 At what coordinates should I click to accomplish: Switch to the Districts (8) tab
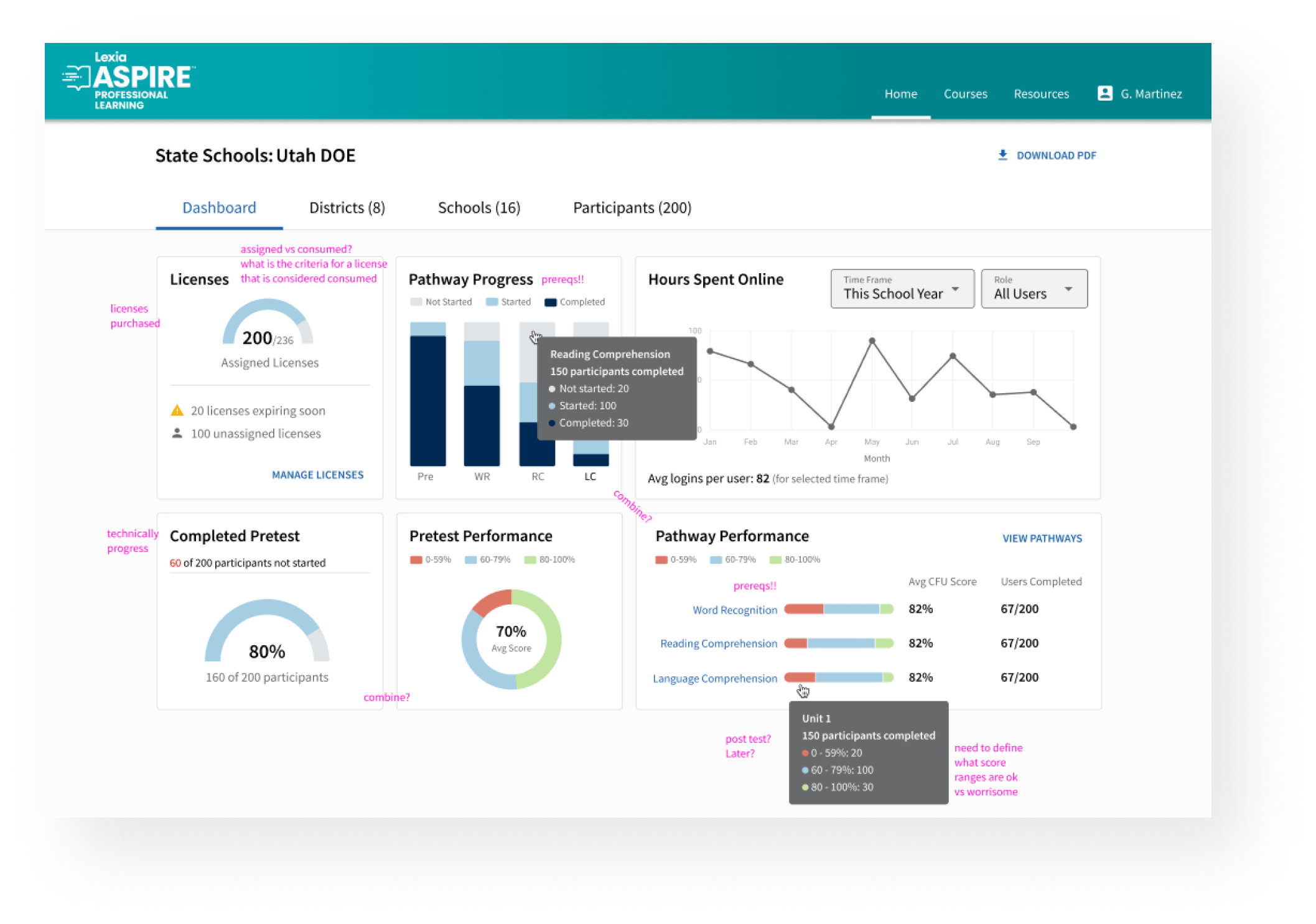[x=347, y=208]
